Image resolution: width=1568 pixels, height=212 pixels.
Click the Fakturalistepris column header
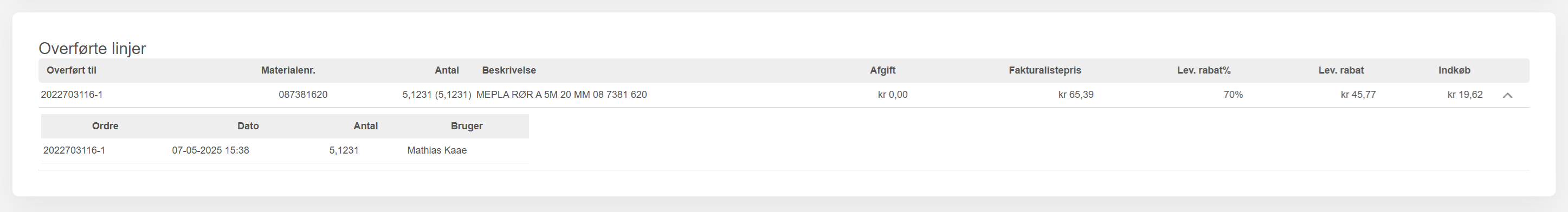(x=1044, y=70)
